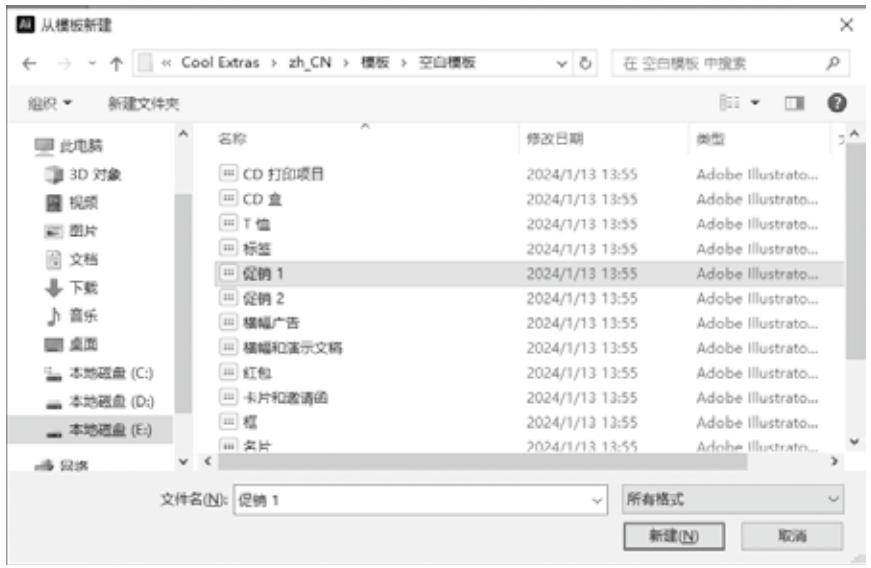Click the search magnifier icon
The height and width of the screenshot is (568, 871).
(x=833, y=63)
